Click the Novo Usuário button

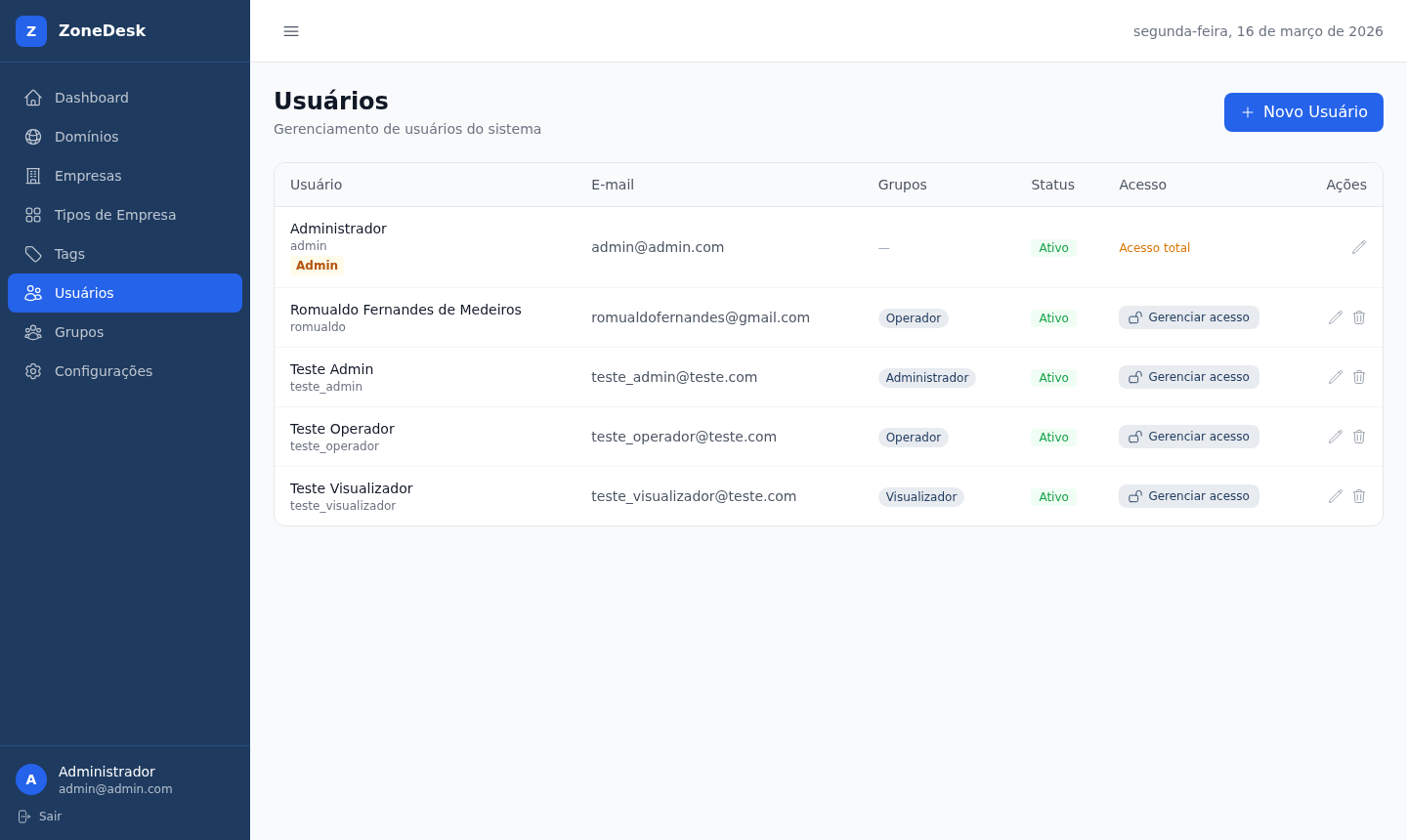(1303, 112)
